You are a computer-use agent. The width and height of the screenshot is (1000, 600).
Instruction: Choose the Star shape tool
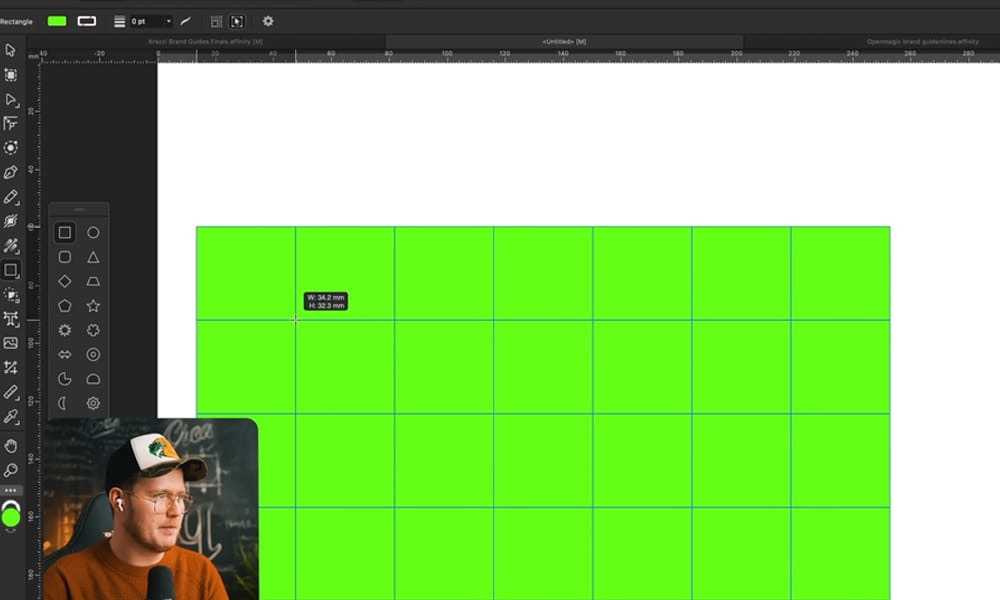tap(92, 306)
